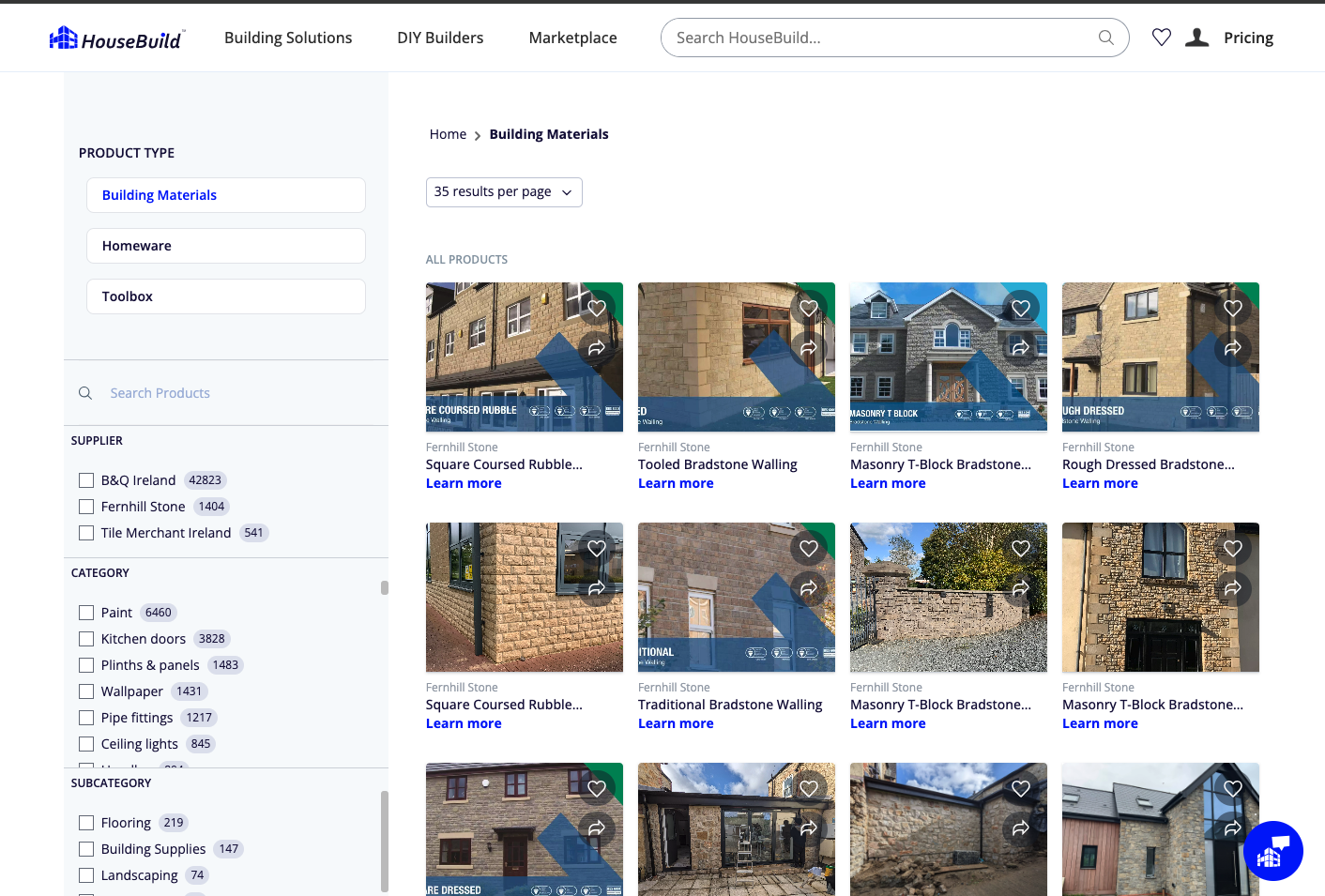Share the Masonry T-Block product with black door
Screen dimensions: 1325x896
pos(1233,588)
